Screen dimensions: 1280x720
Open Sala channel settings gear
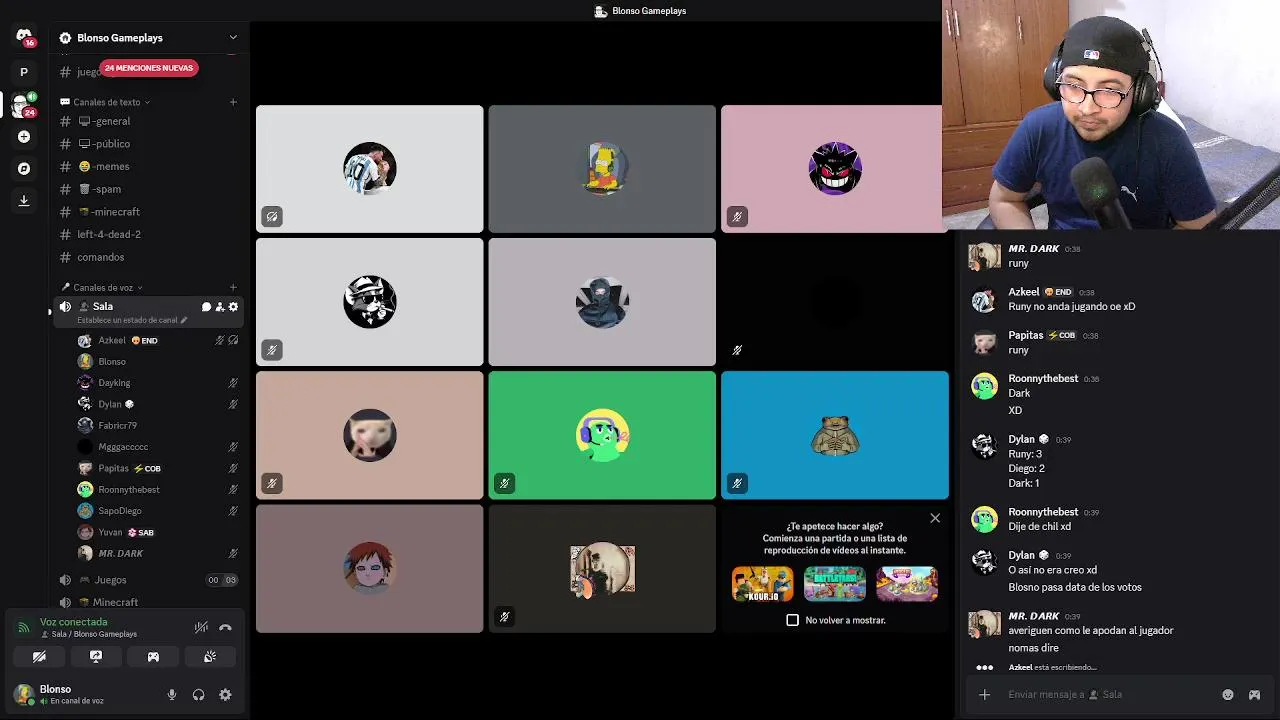pyautogui.click(x=234, y=307)
